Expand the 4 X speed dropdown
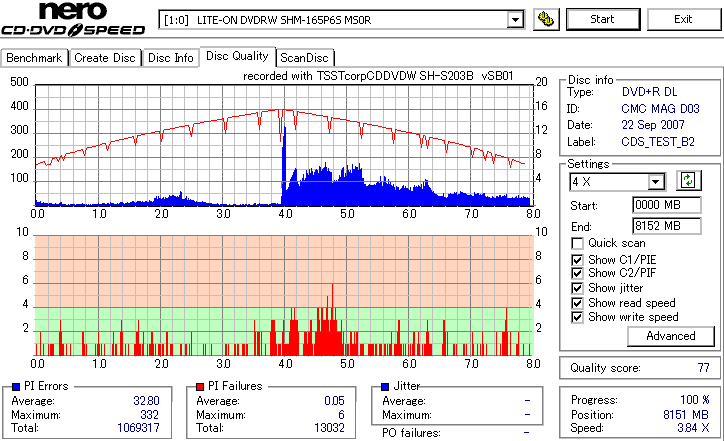This screenshot has width=724, height=441. tap(655, 182)
